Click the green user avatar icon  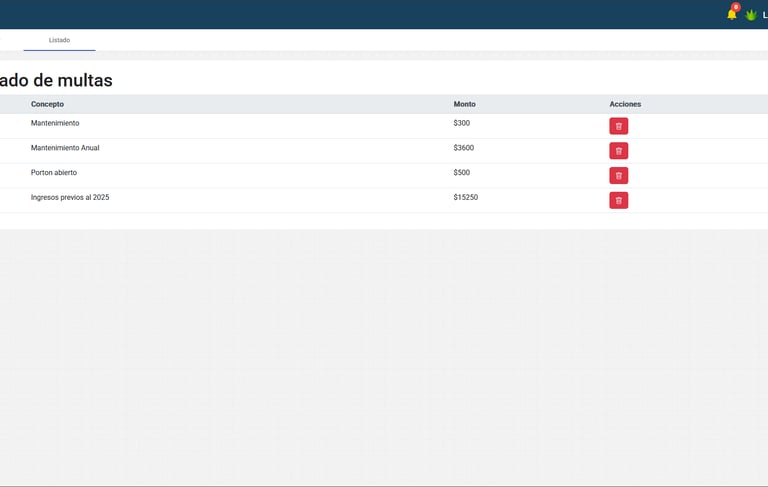pos(751,15)
